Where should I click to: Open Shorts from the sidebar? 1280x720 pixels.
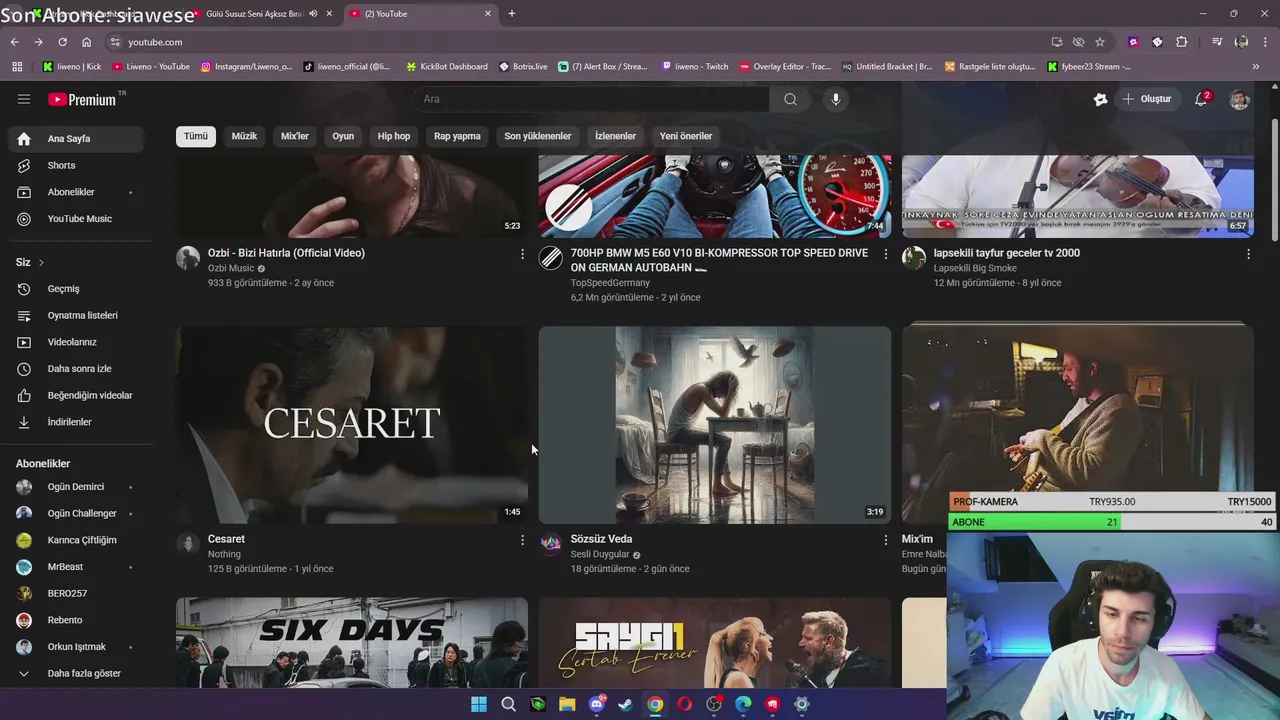76,165
